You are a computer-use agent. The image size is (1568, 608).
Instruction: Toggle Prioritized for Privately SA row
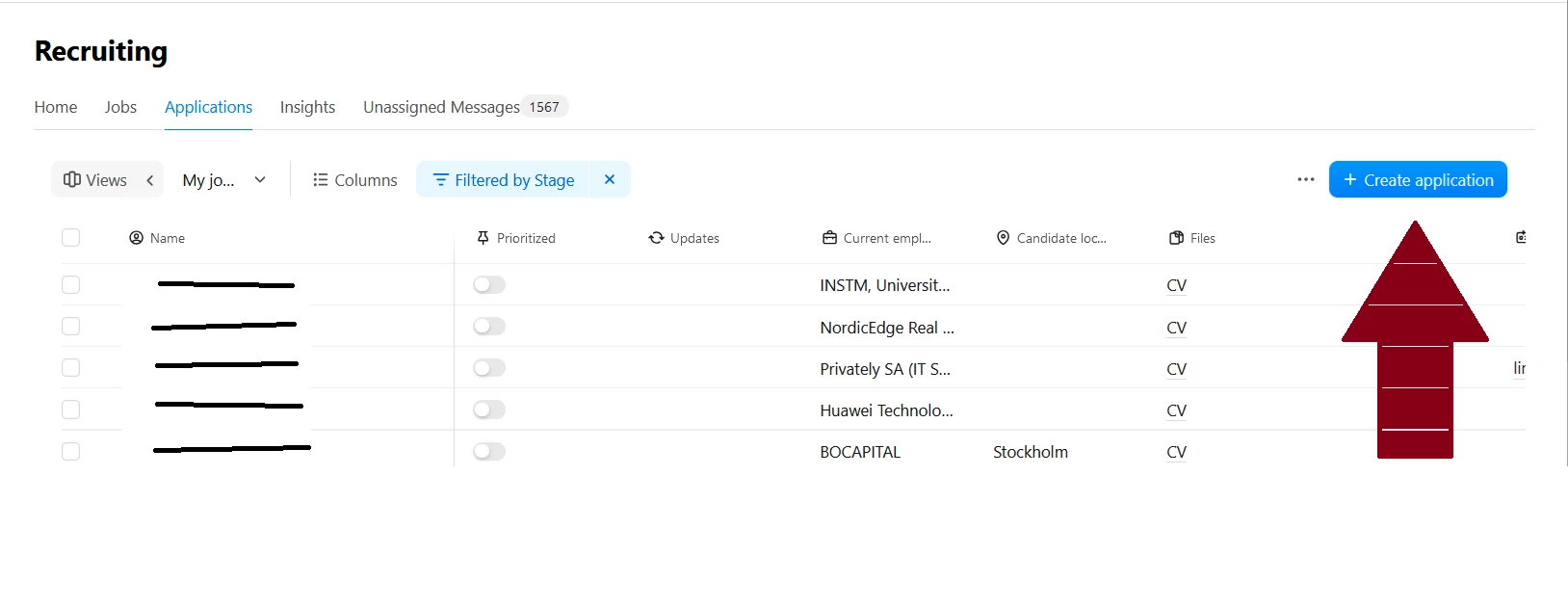(x=489, y=367)
